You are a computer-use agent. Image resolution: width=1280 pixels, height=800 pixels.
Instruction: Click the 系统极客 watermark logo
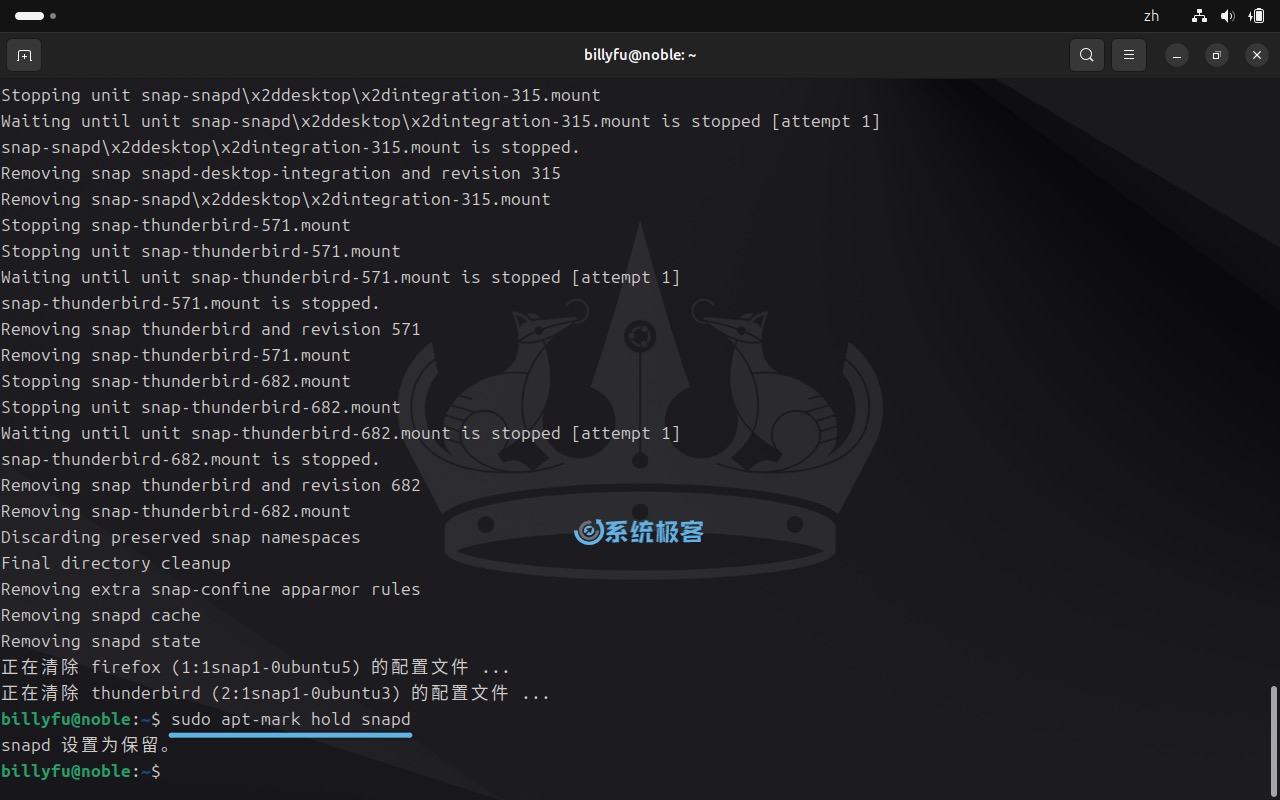pos(640,532)
